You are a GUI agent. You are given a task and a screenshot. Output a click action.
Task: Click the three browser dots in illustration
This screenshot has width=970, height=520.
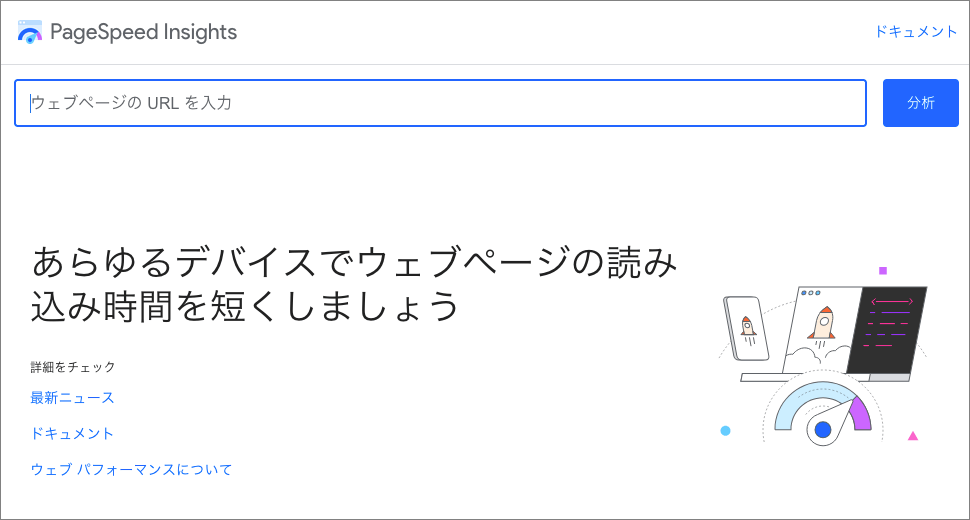tap(810, 292)
